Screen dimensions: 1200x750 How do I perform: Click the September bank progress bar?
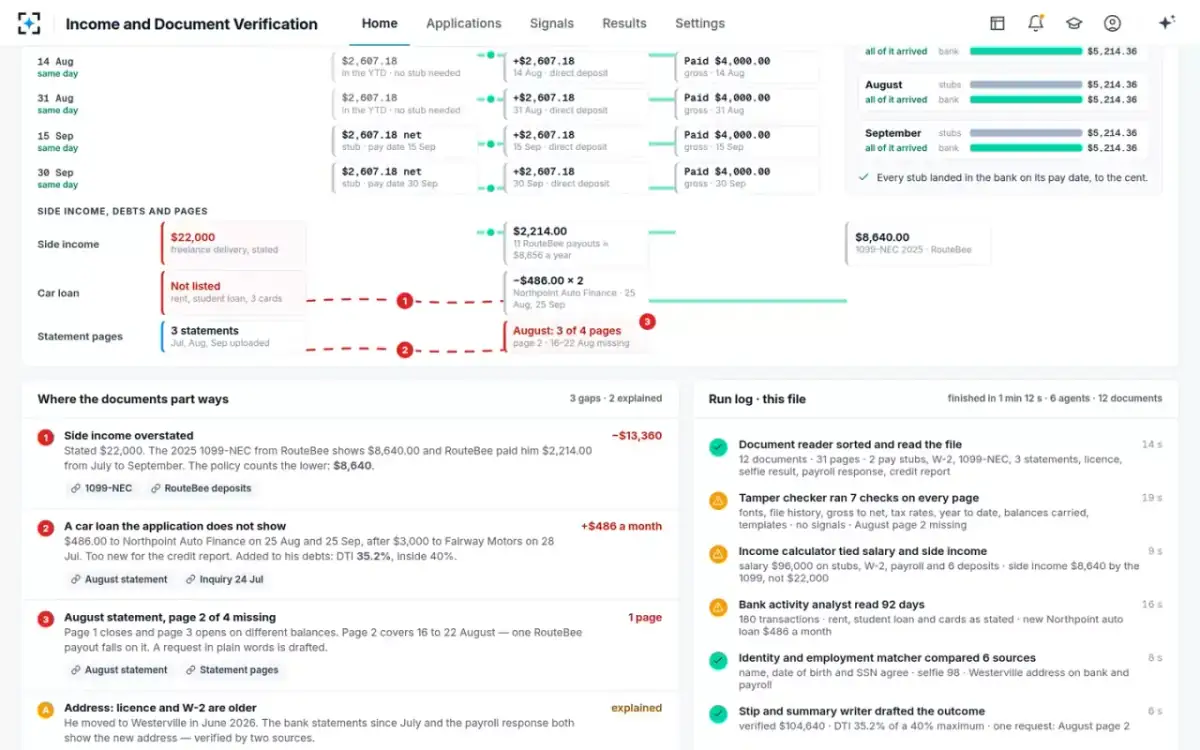click(1026, 148)
